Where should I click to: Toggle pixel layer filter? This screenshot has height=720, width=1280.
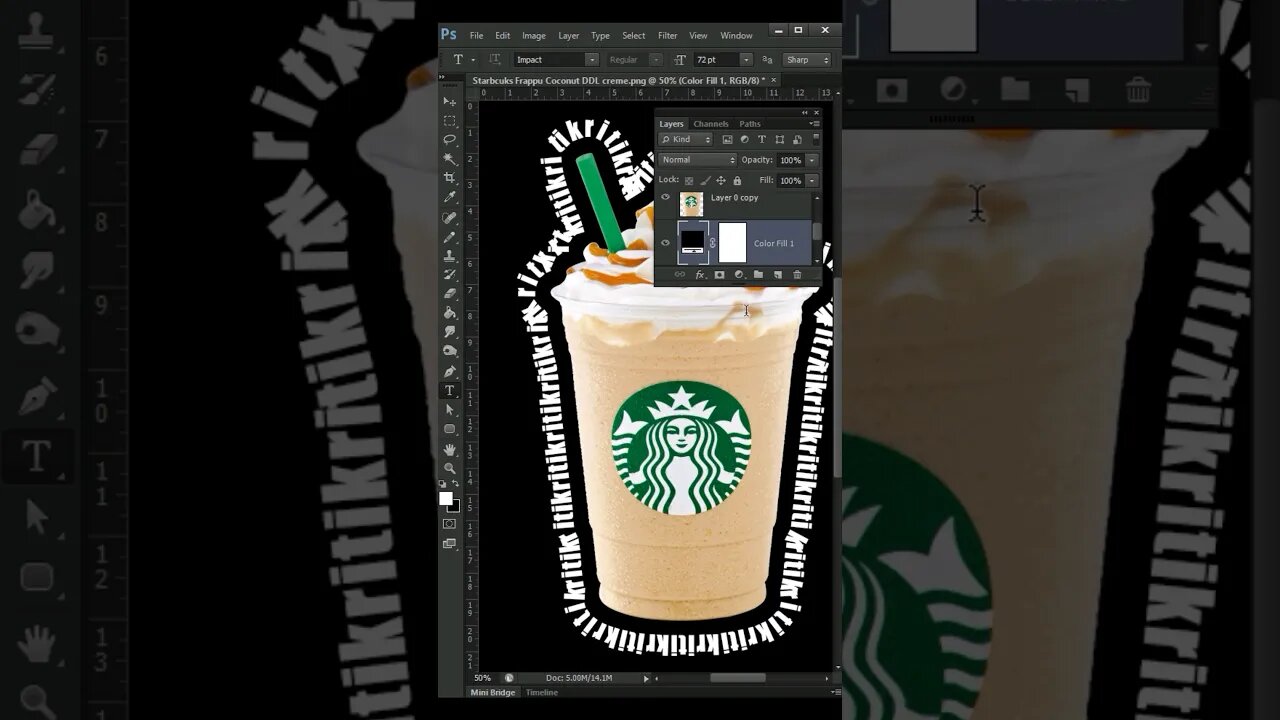point(727,140)
